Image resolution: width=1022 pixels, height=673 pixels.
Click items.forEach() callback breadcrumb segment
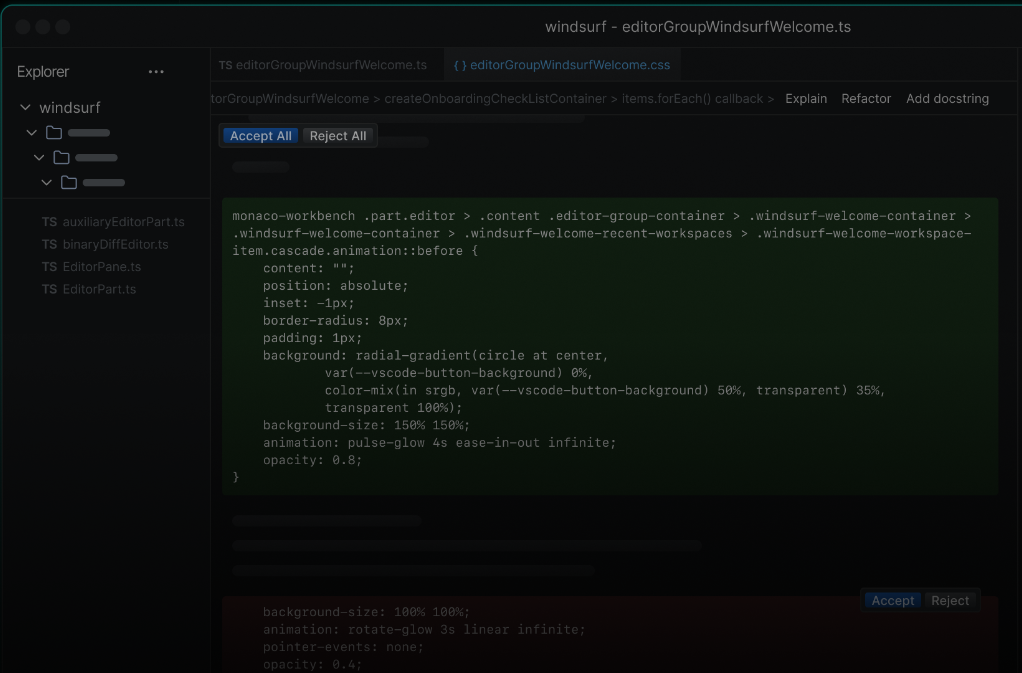click(x=692, y=99)
